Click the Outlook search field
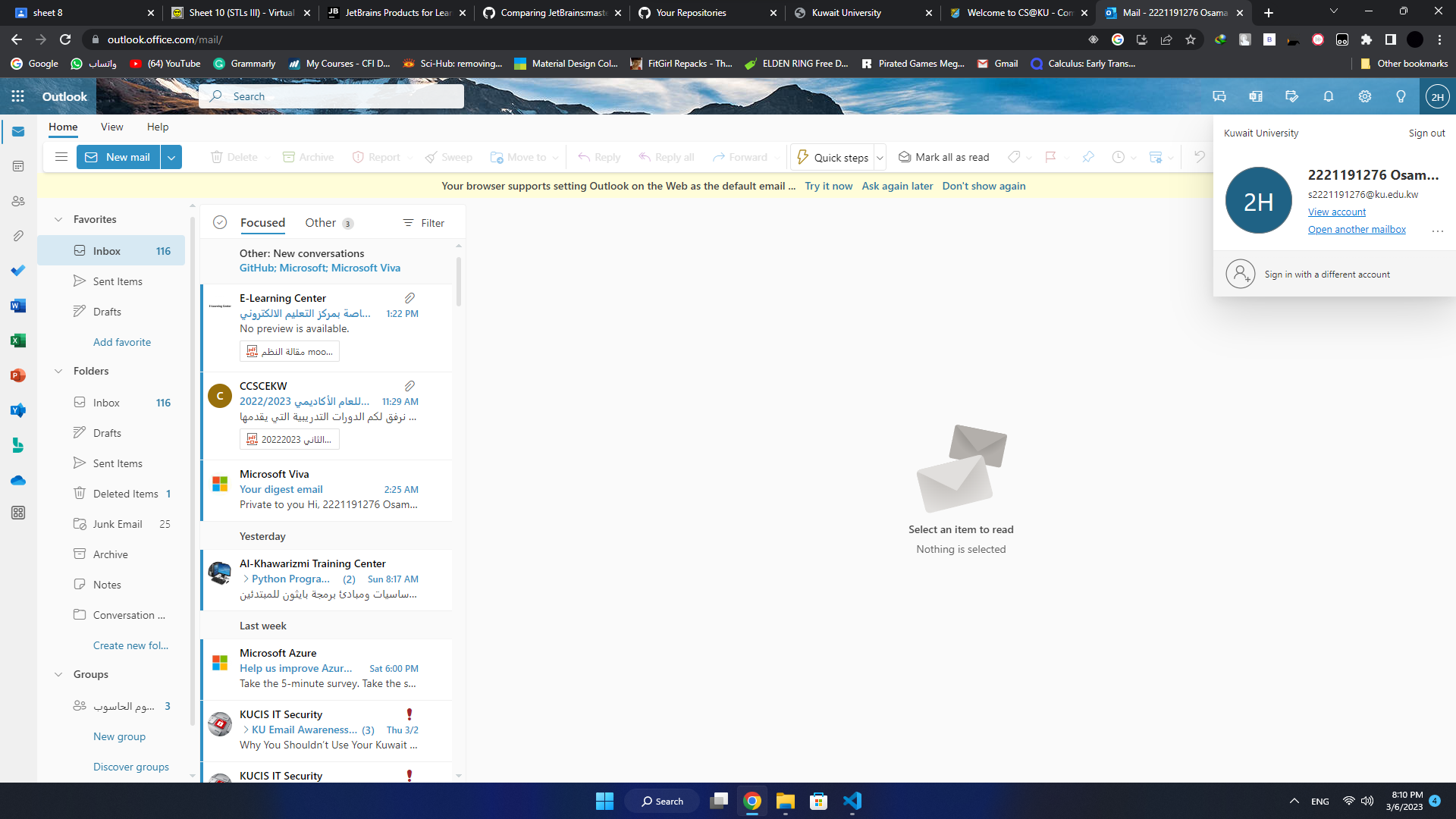The image size is (1456, 819). 331,96
